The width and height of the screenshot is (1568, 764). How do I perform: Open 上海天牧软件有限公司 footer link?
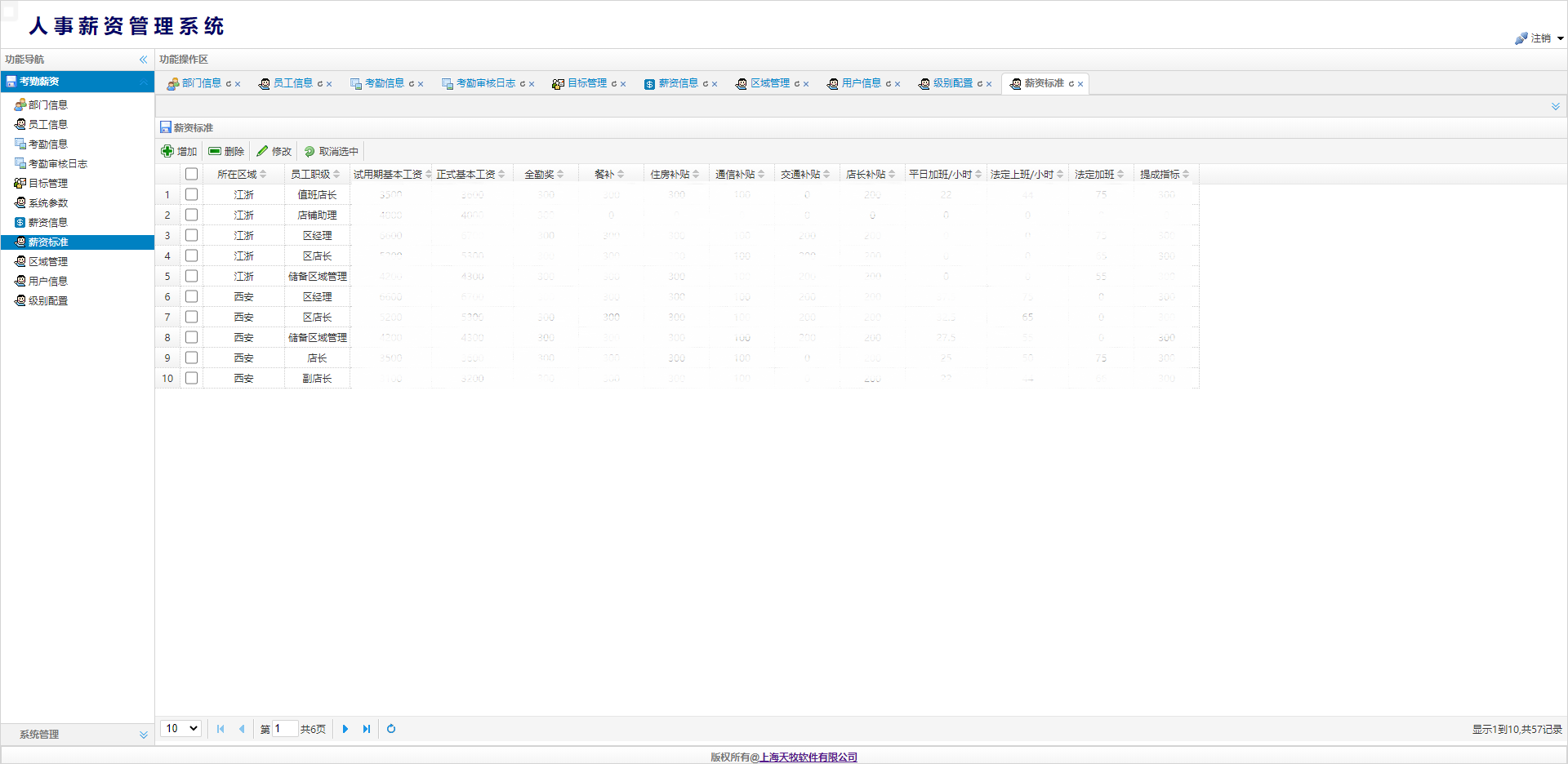pos(808,757)
